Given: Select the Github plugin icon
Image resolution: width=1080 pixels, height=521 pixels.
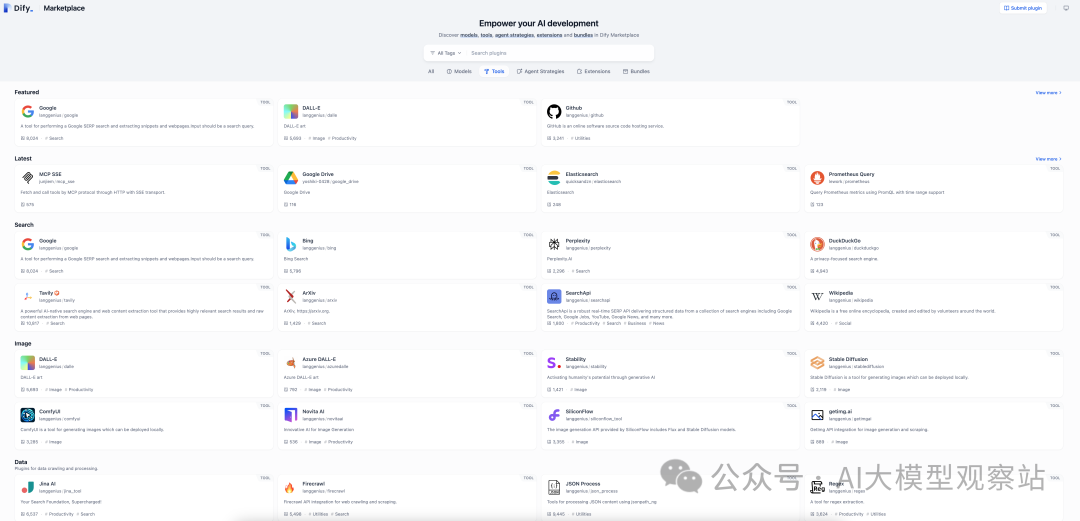Looking at the screenshot, I should [x=554, y=112].
